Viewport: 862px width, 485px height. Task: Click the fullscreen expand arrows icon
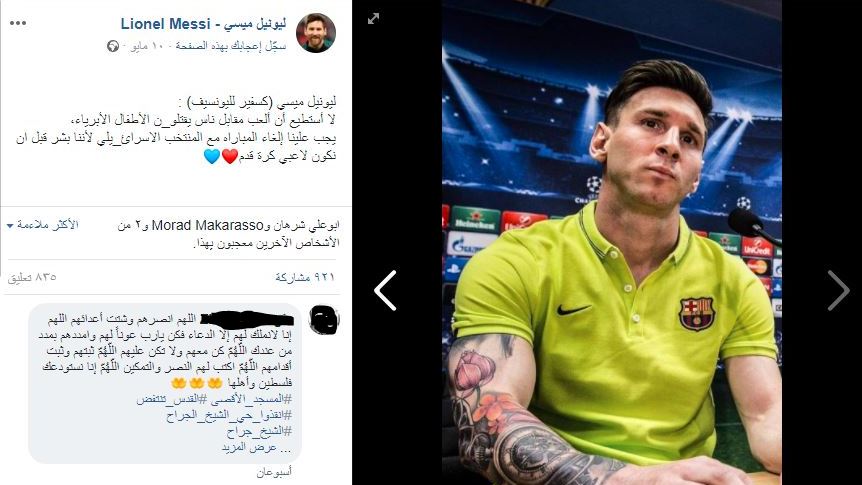coord(373,19)
